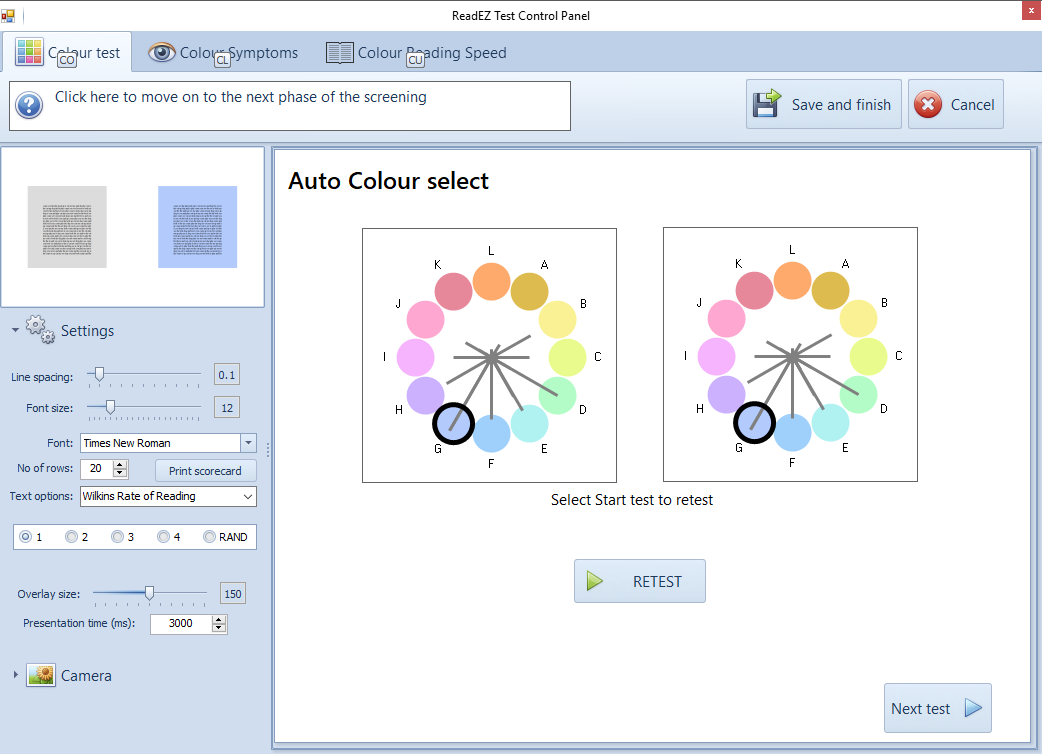Click the move to next phase message

point(240,98)
